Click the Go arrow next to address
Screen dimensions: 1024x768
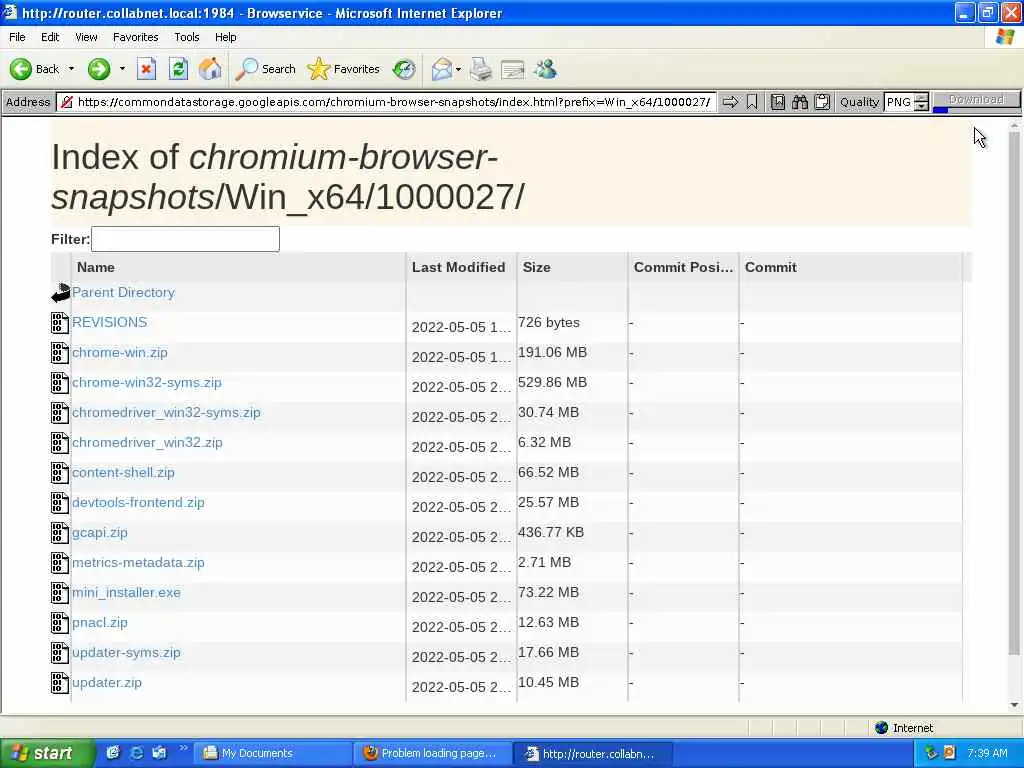coord(730,102)
